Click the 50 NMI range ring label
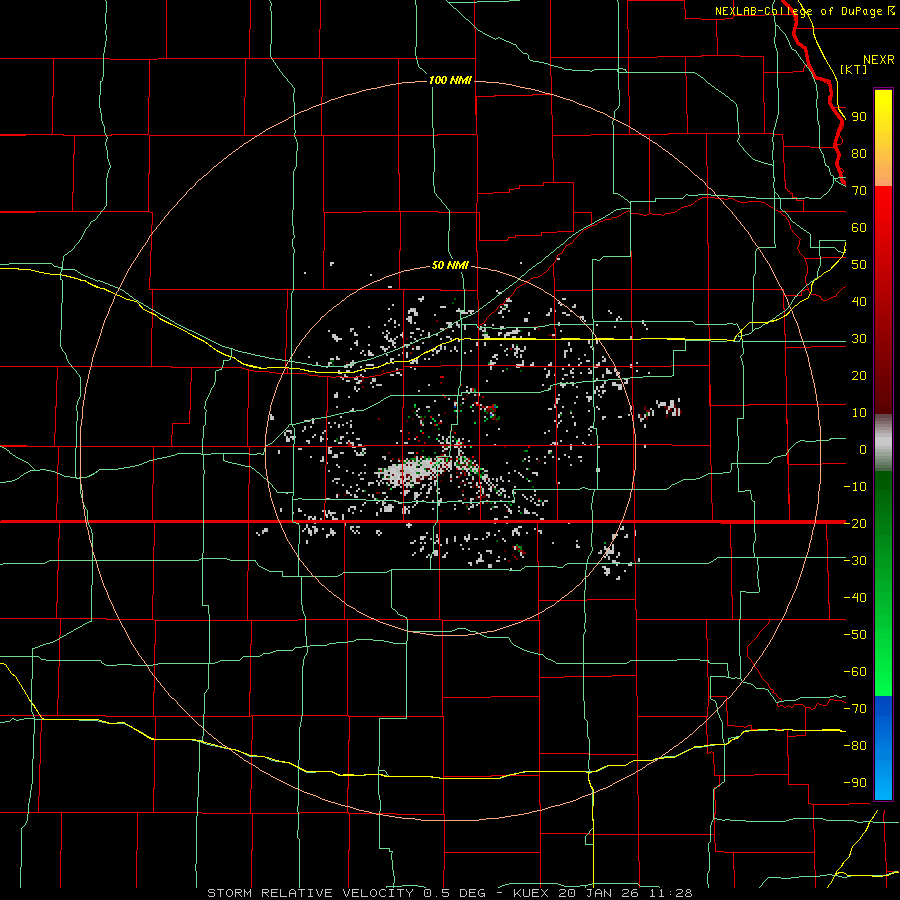The image size is (900, 900). (450, 265)
